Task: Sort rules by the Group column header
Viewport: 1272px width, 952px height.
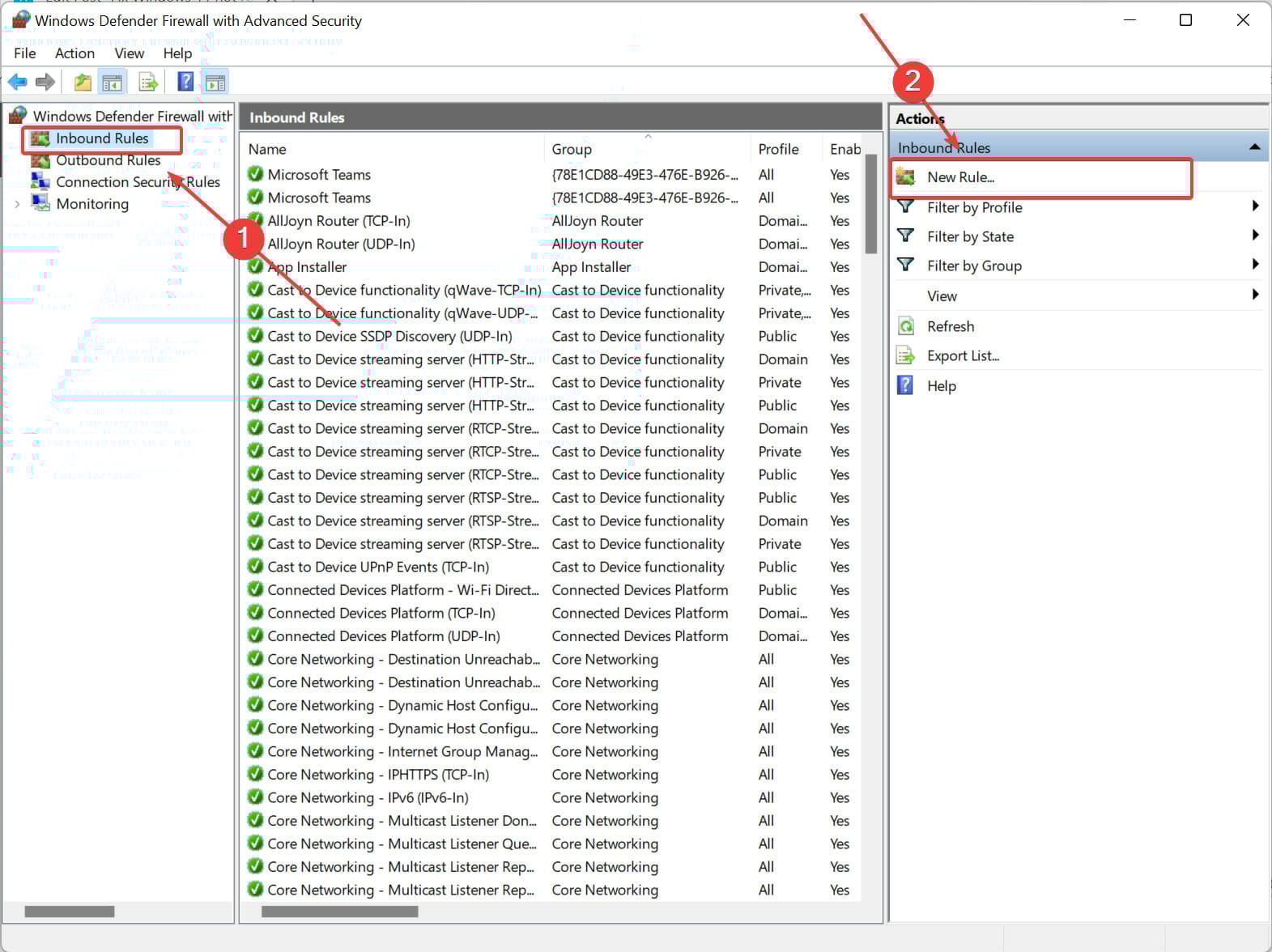Action: click(572, 150)
